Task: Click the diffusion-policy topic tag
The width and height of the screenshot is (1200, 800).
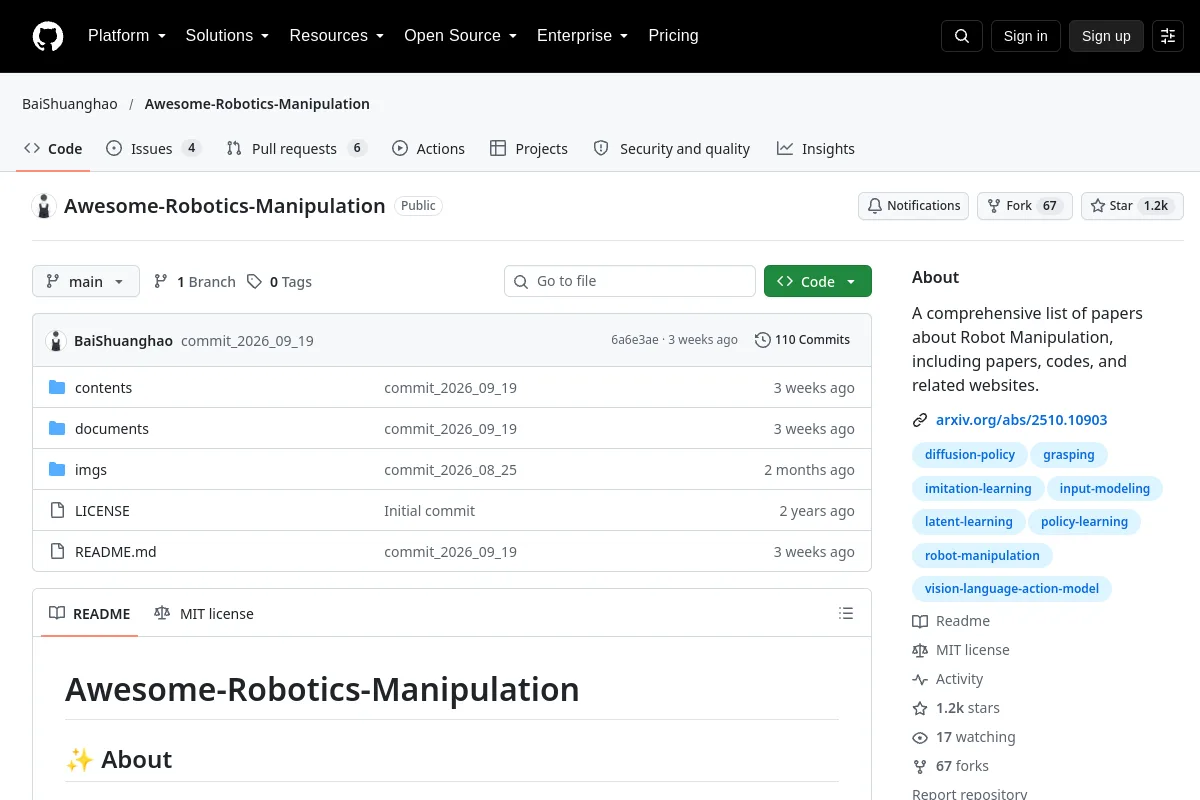Action: (x=970, y=455)
